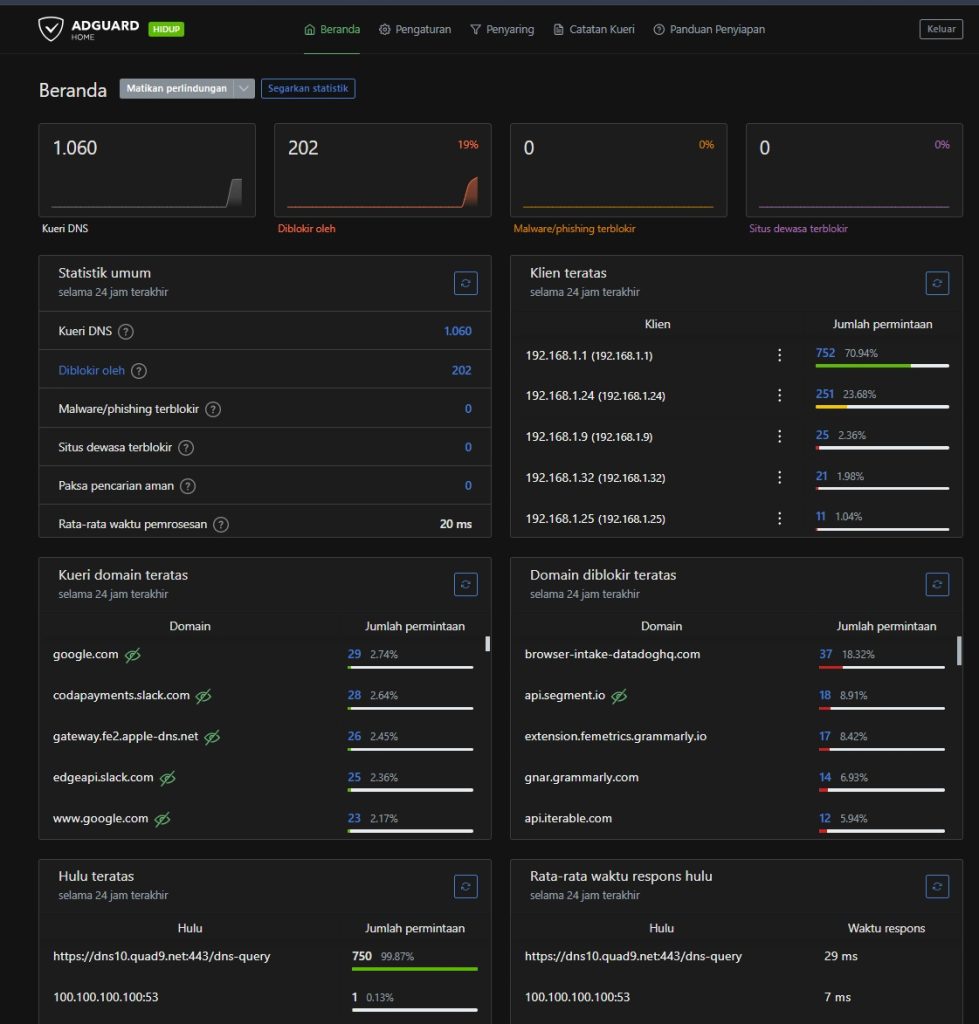
Task: Open options menu for client 192.168.1.1
Action: (x=779, y=355)
